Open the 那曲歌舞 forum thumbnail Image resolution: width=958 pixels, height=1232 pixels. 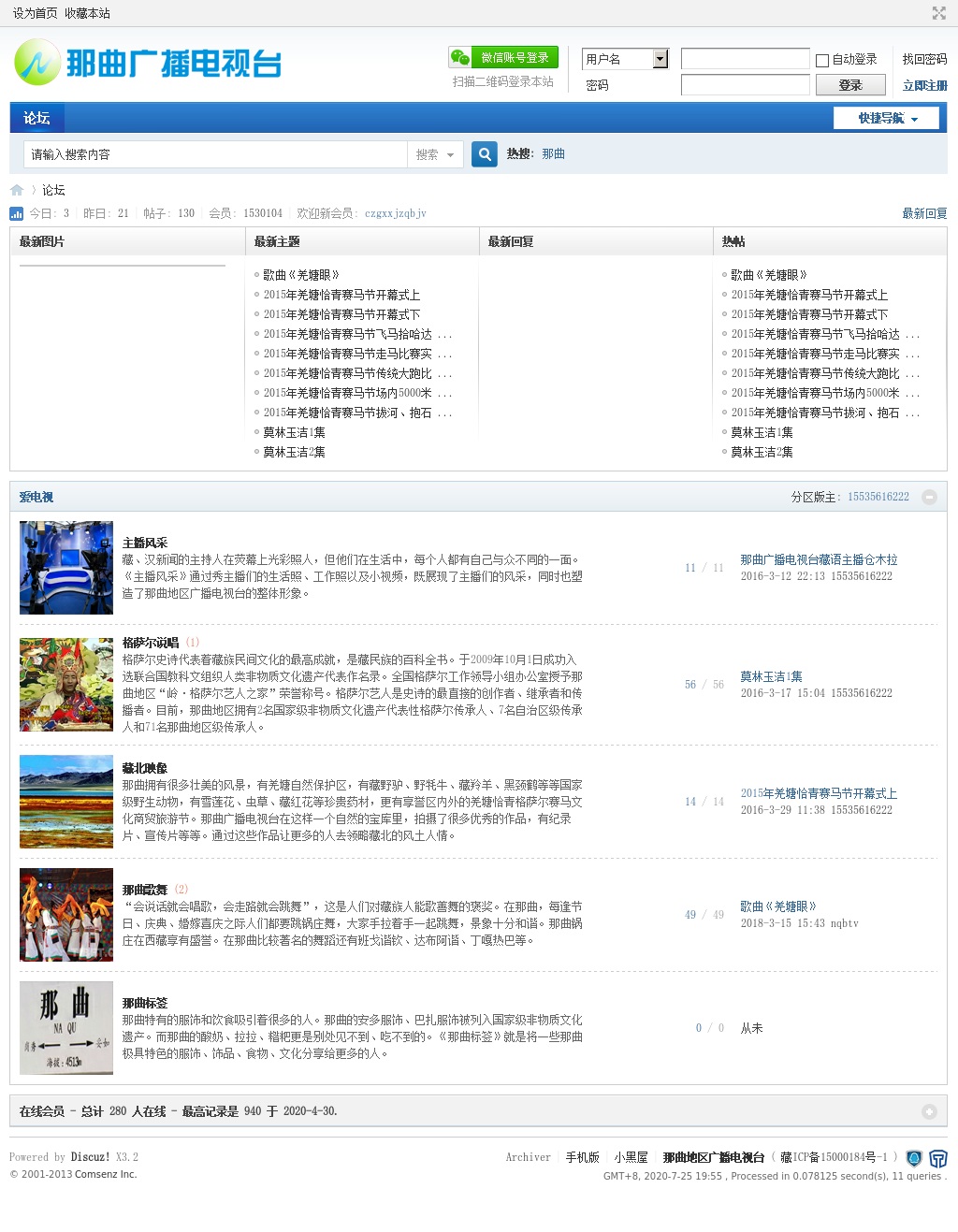tap(66, 915)
